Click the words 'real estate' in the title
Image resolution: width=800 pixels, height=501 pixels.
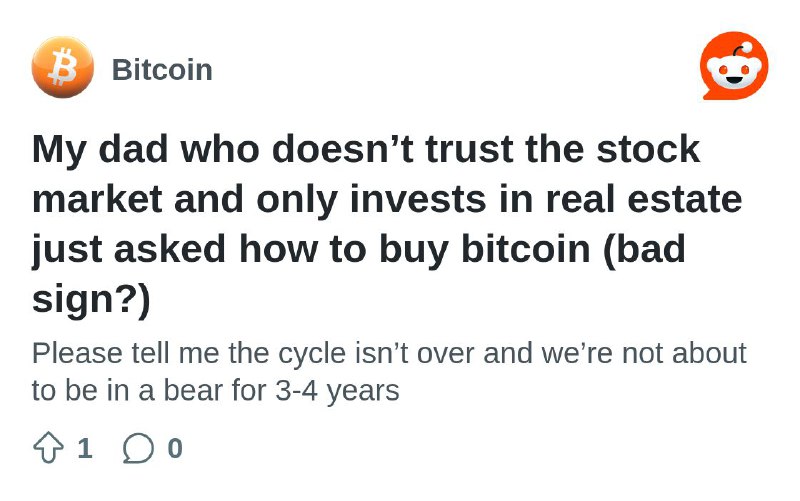pos(644,199)
